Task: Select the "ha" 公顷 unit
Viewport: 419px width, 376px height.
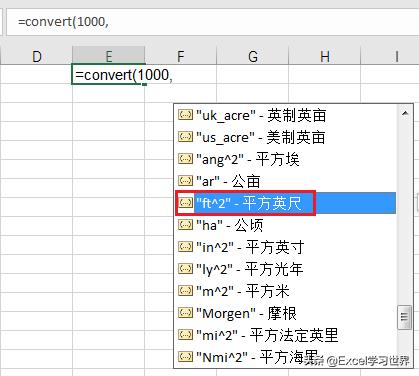Action: [286, 225]
